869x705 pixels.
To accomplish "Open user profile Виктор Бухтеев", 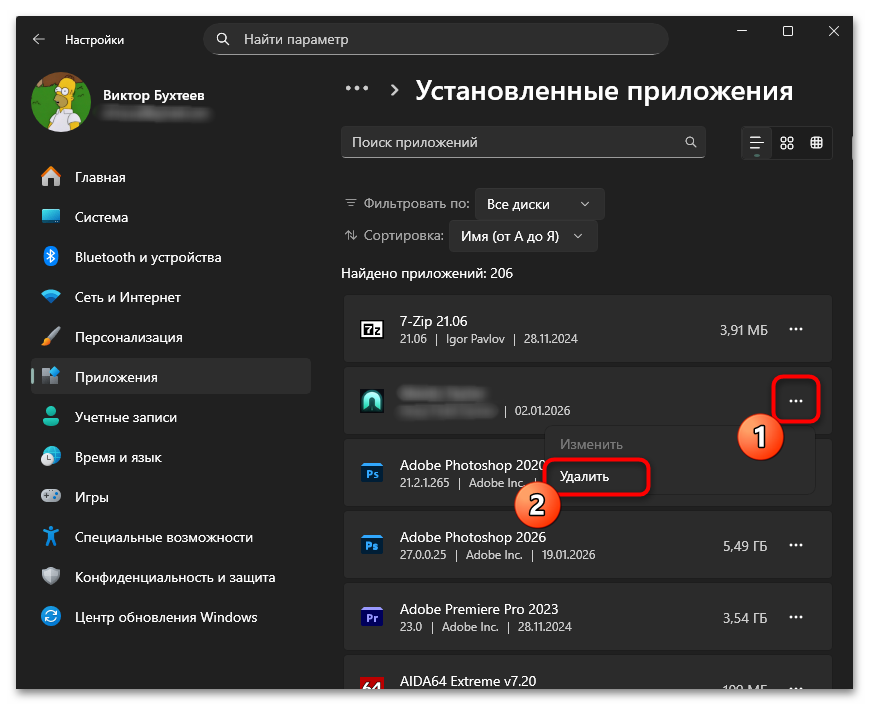I will coord(119,103).
